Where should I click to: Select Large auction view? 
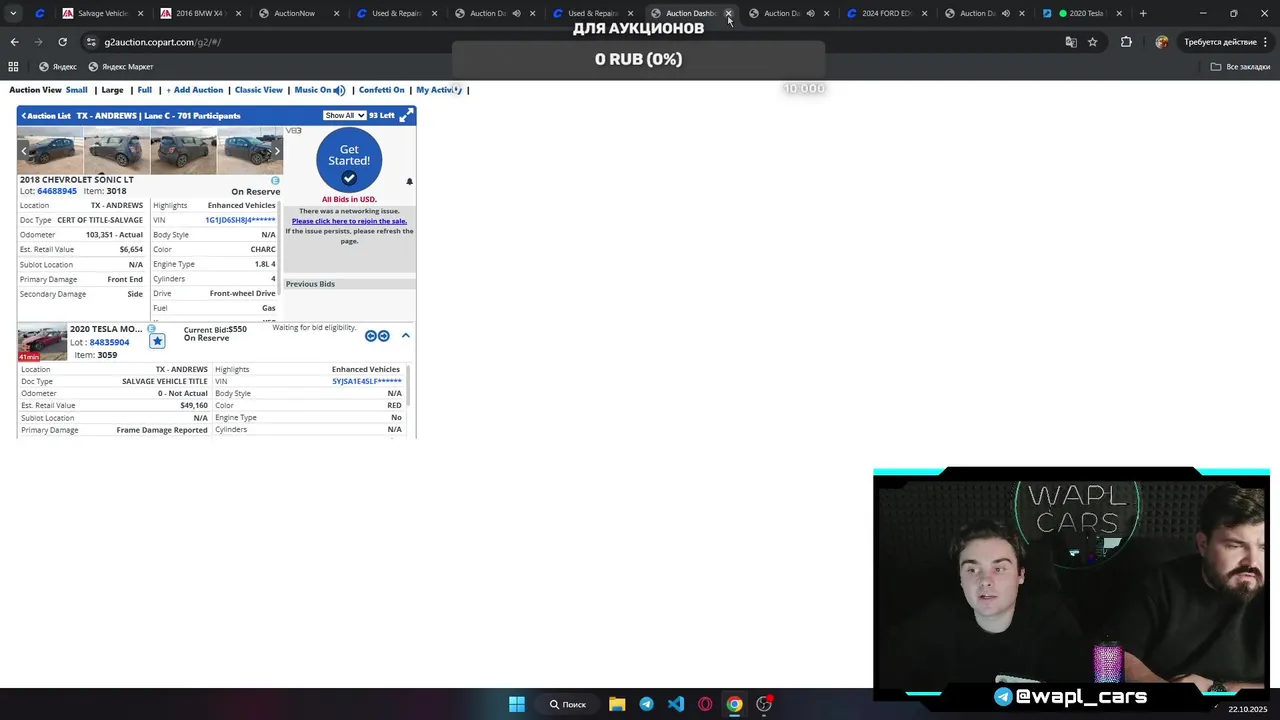[113, 90]
